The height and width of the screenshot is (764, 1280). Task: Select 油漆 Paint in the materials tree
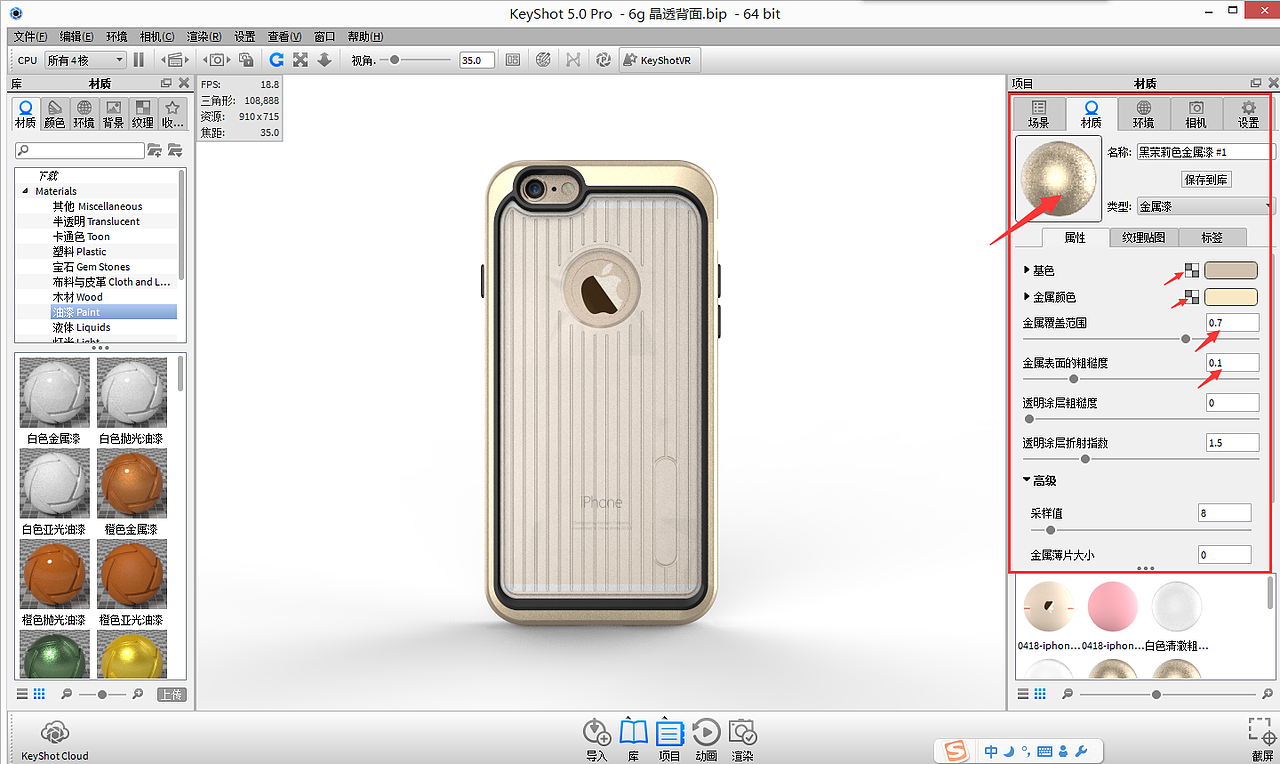tap(76, 312)
